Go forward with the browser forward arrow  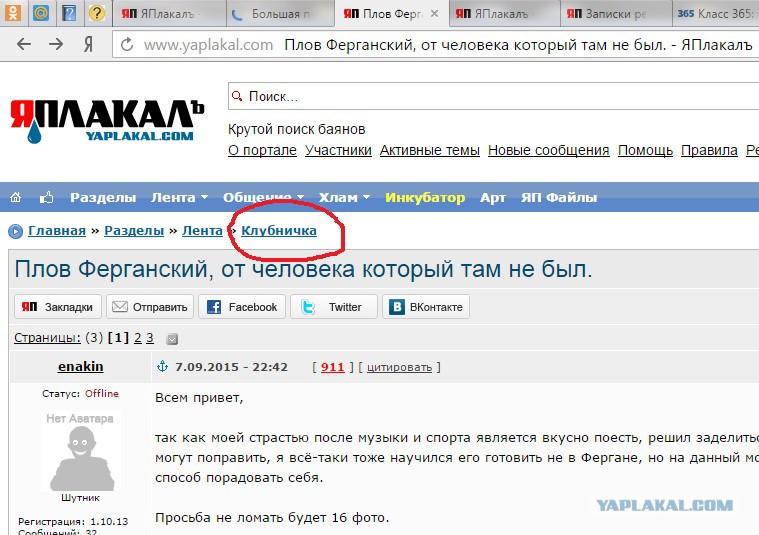(56, 45)
